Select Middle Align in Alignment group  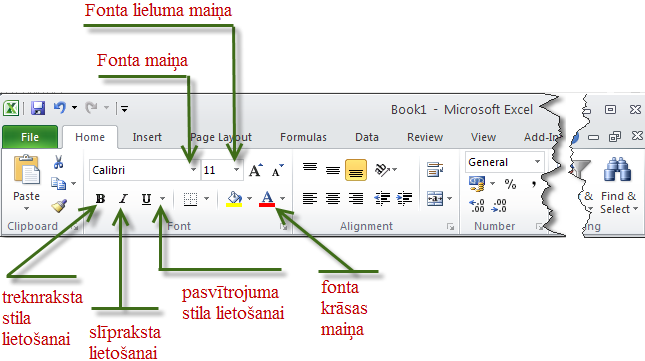(x=333, y=170)
